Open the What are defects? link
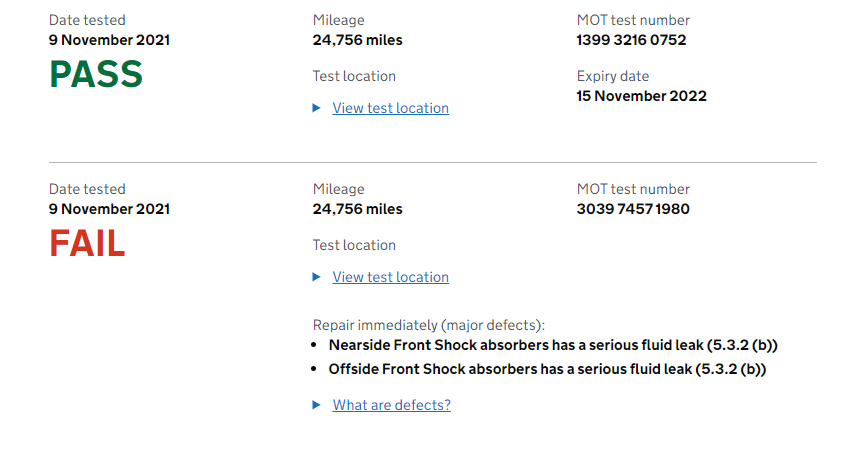The image size is (856, 459). pyautogui.click(x=391, y=405)
